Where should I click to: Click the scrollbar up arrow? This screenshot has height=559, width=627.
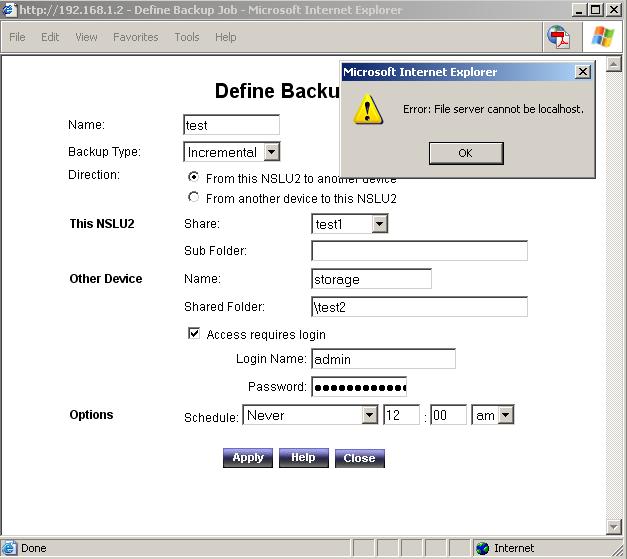613,64
